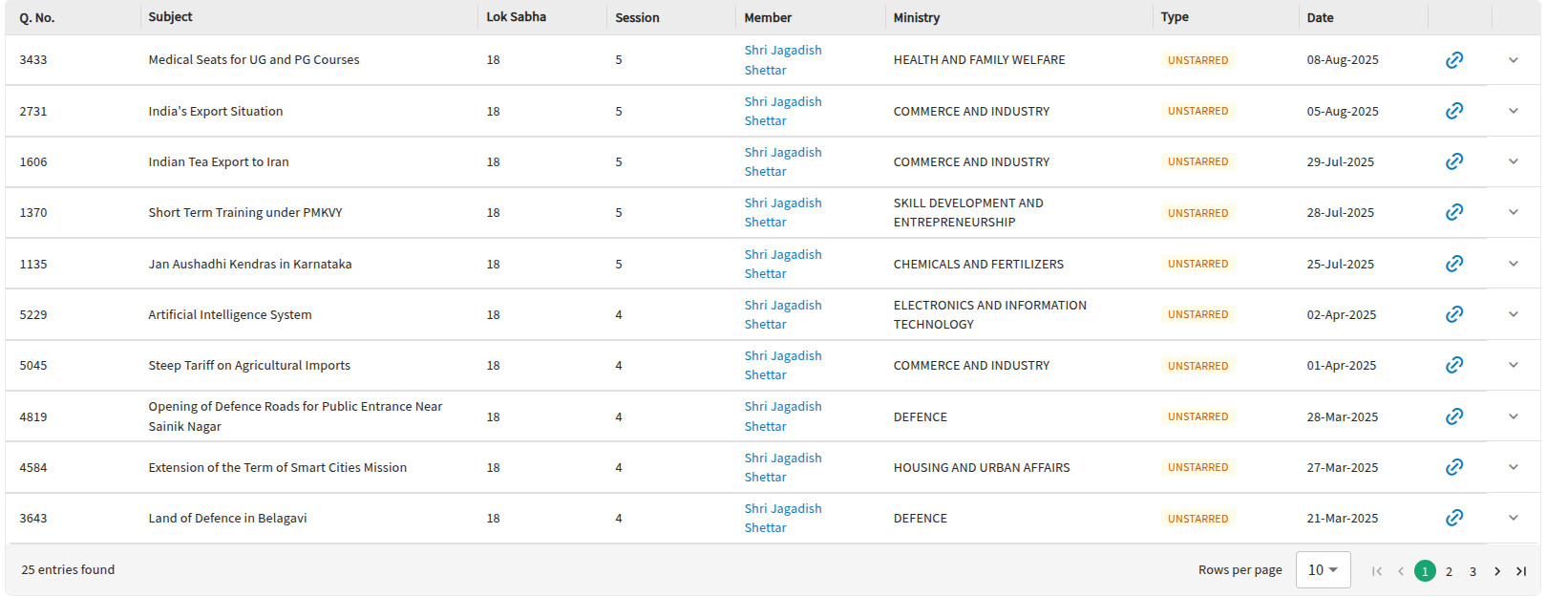The width and height of the screenshot is (1568, 597).
Task: Click 'CHEMICALS AND FERTILIZERS' ministry cell
Action: click(978, 264)
